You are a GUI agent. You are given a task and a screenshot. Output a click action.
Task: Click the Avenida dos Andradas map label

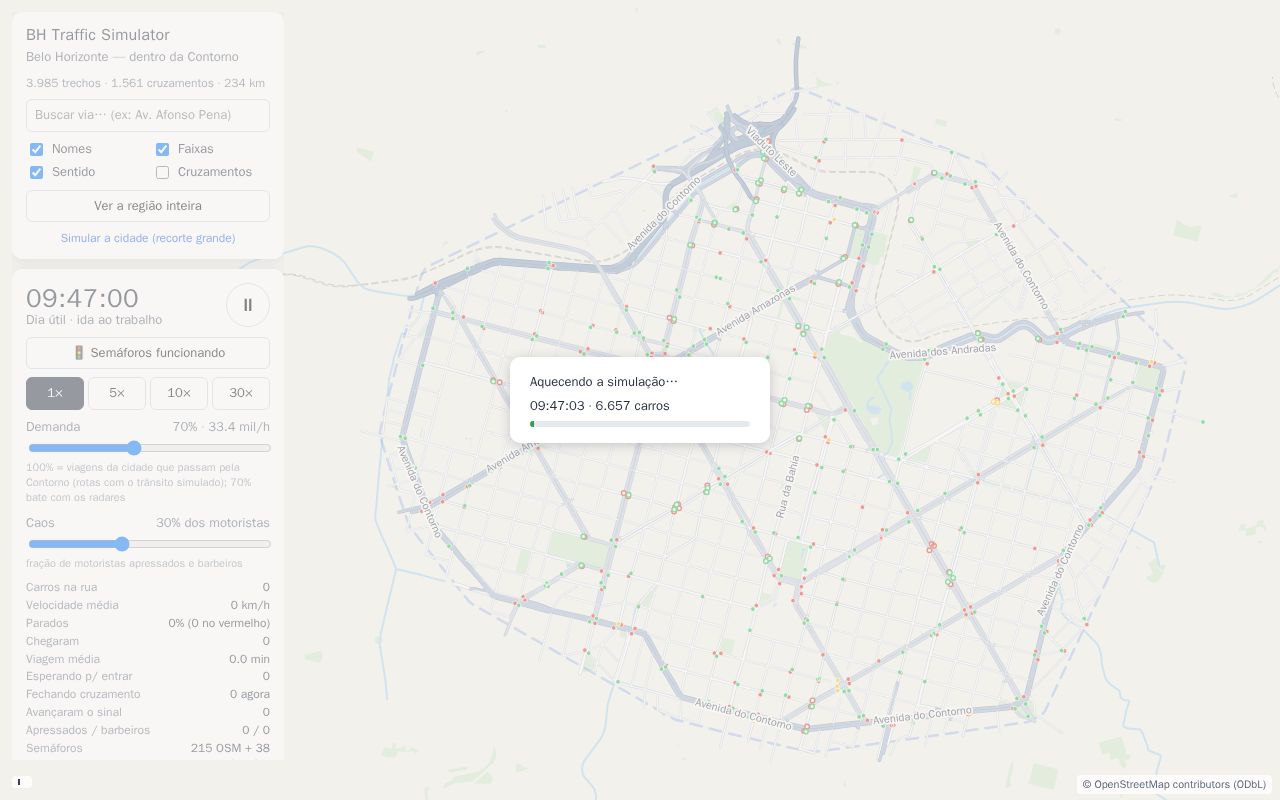tap(943, 351)
